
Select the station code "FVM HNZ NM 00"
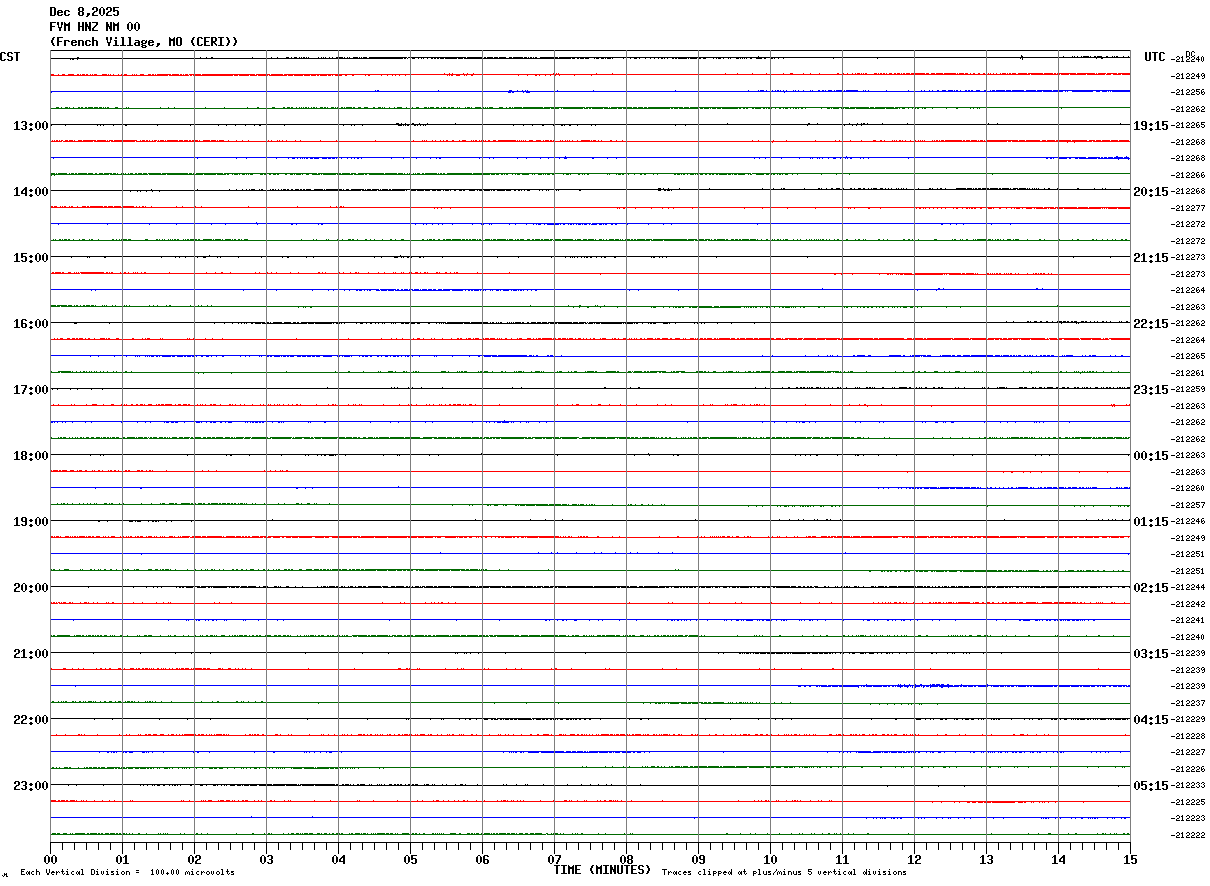95,27
